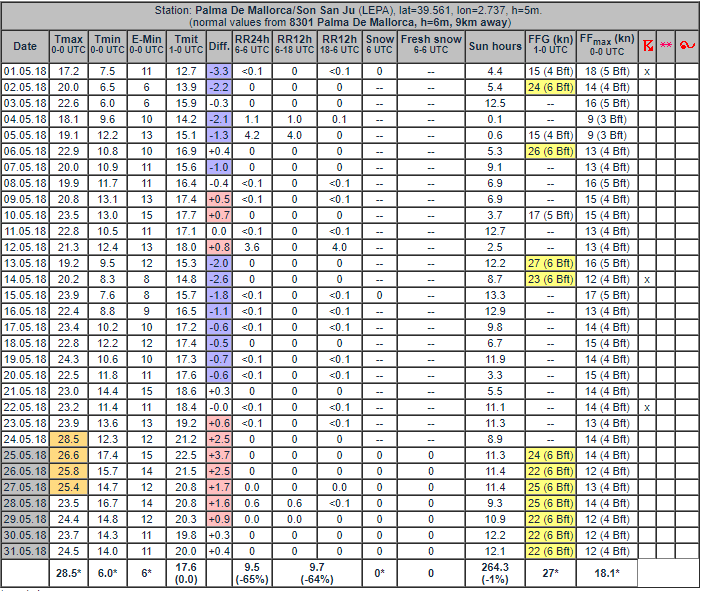Click the RR24h column header

(252, 46)
